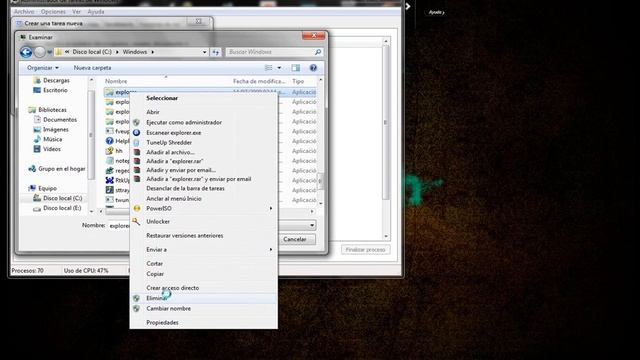Click the search magnifier in Buscar Windows

point(318,52)
